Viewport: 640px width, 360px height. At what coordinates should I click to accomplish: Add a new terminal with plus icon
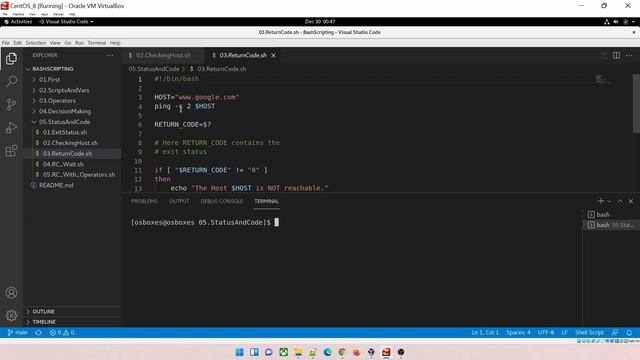click(x=600, y=201)
